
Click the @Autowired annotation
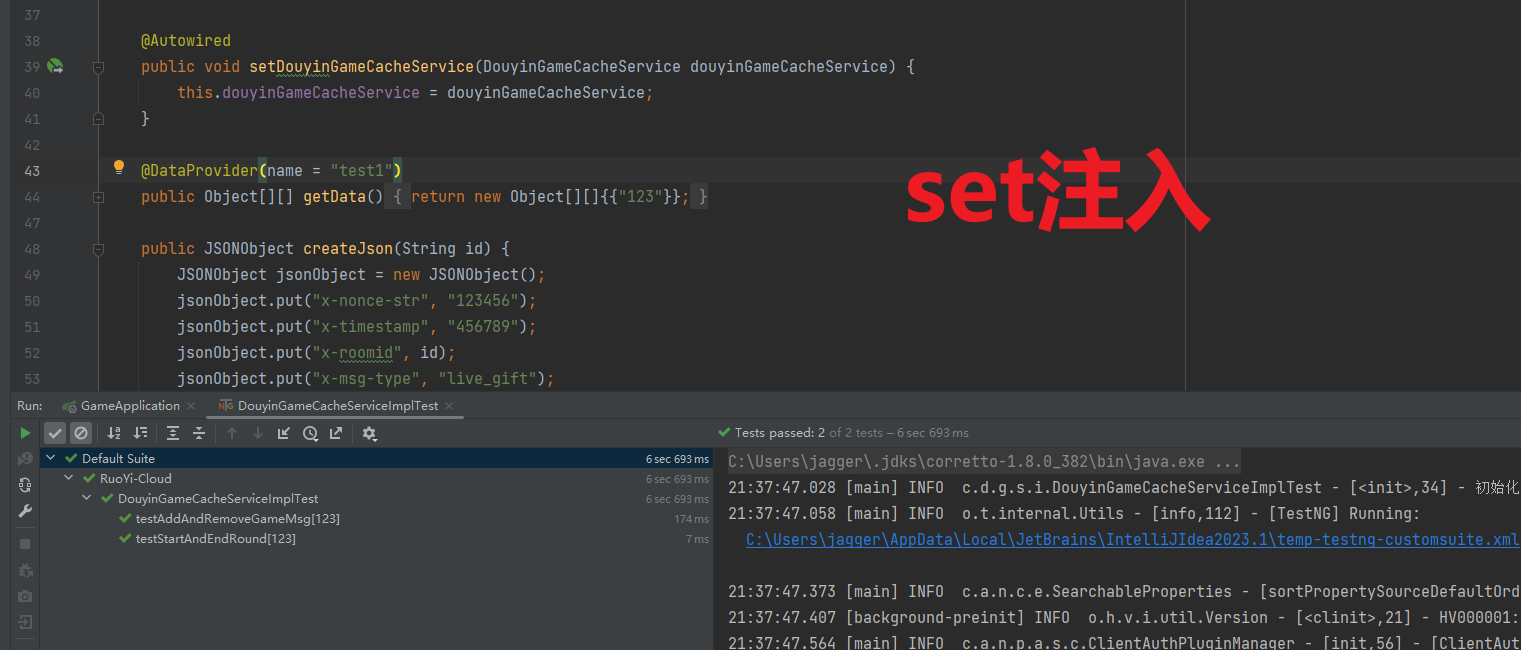point(186,41)
